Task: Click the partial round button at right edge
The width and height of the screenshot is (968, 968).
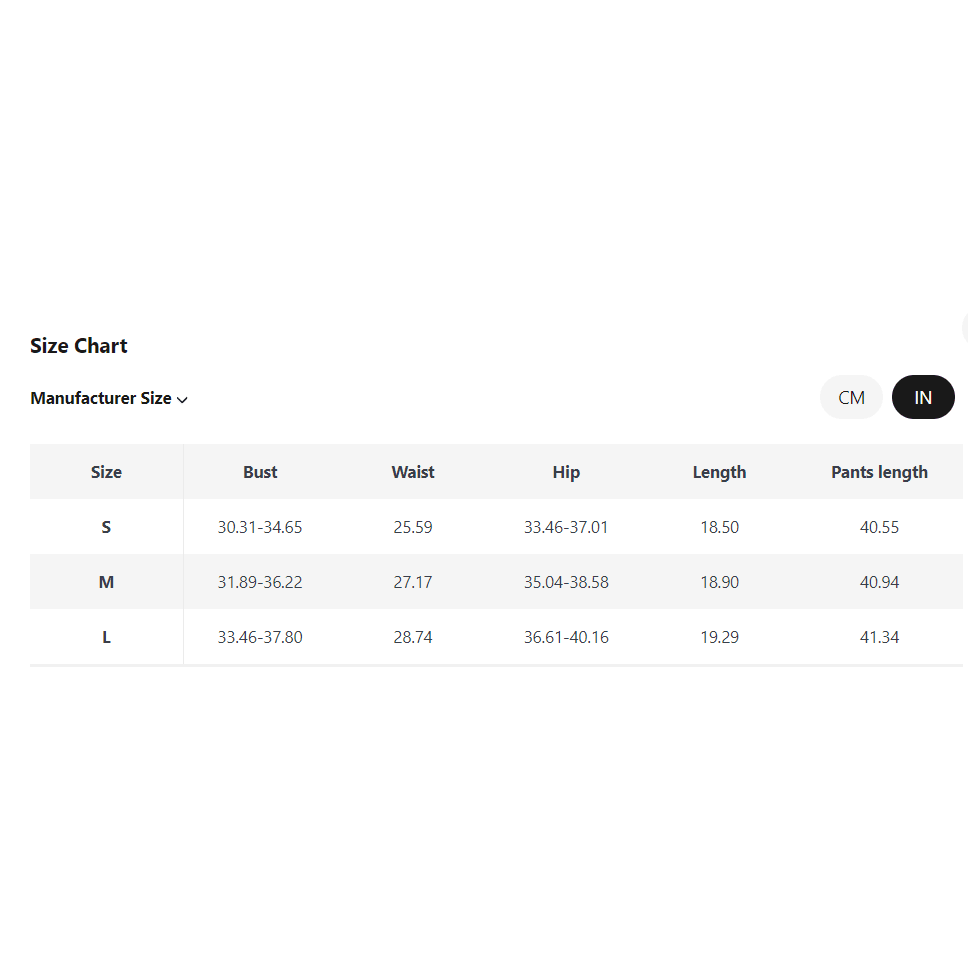Action: tap(965, 327)
